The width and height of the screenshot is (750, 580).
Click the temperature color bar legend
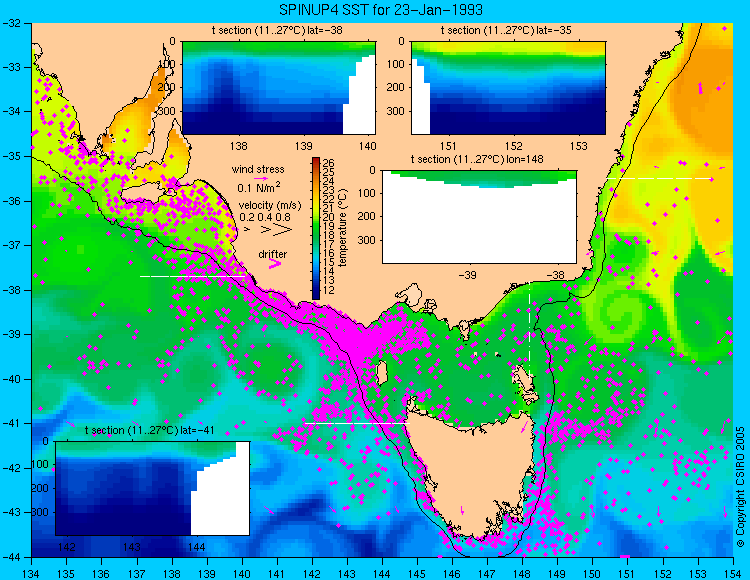(x=316, y=229)
